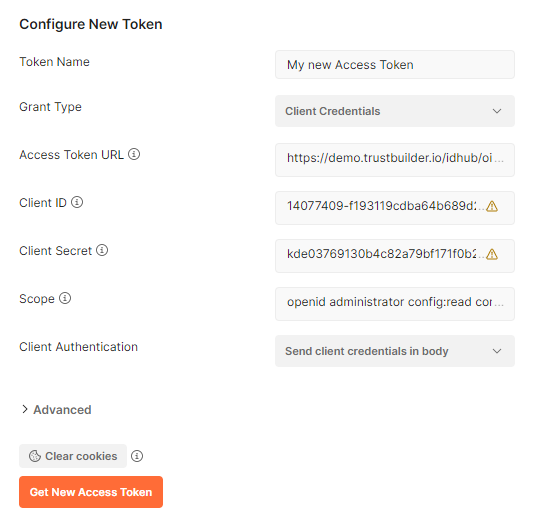The height and width of the screenshot is (515, 538).
Task: Click the Clear cookies button
Action: (x=73, y=456)
